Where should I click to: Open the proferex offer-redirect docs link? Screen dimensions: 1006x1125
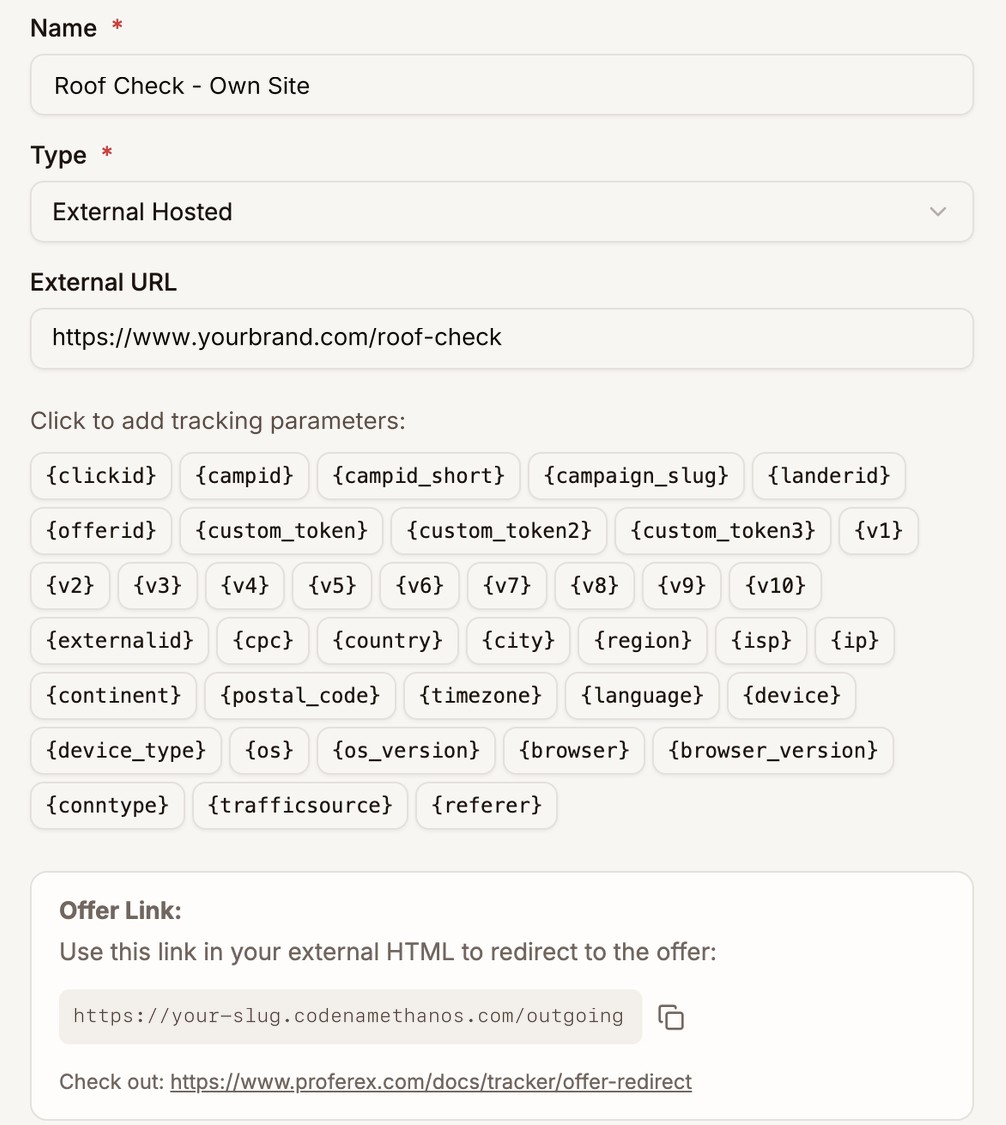[431, 1081]
